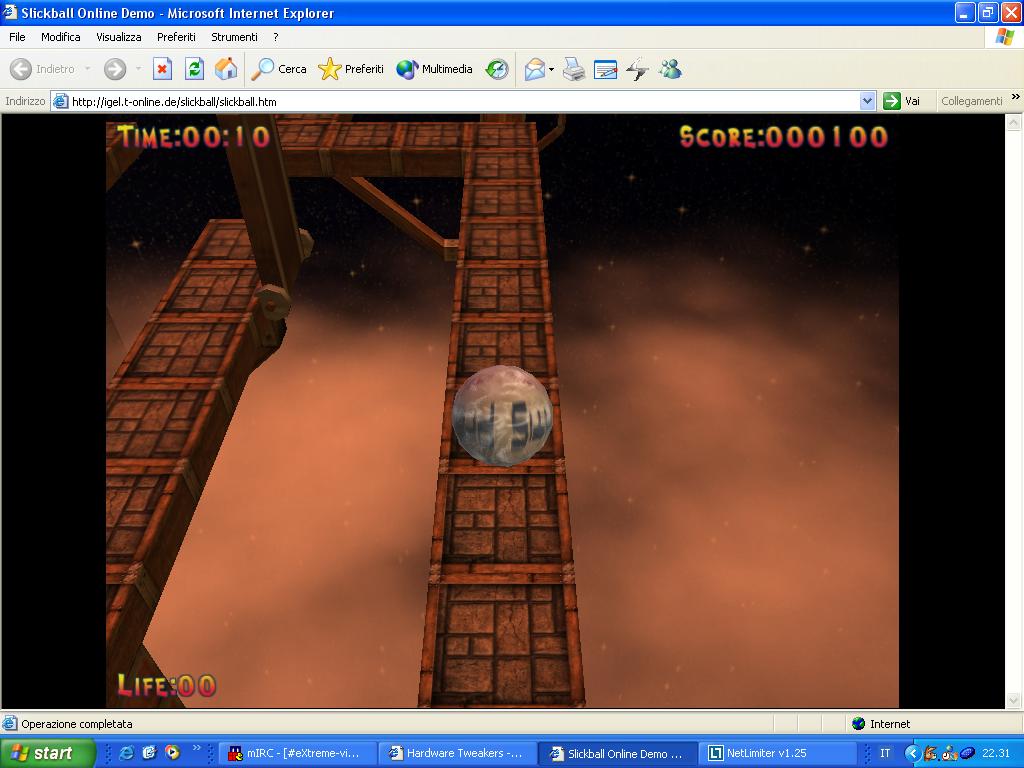Click the SCORE:000100 game display

tap(784, 136)
